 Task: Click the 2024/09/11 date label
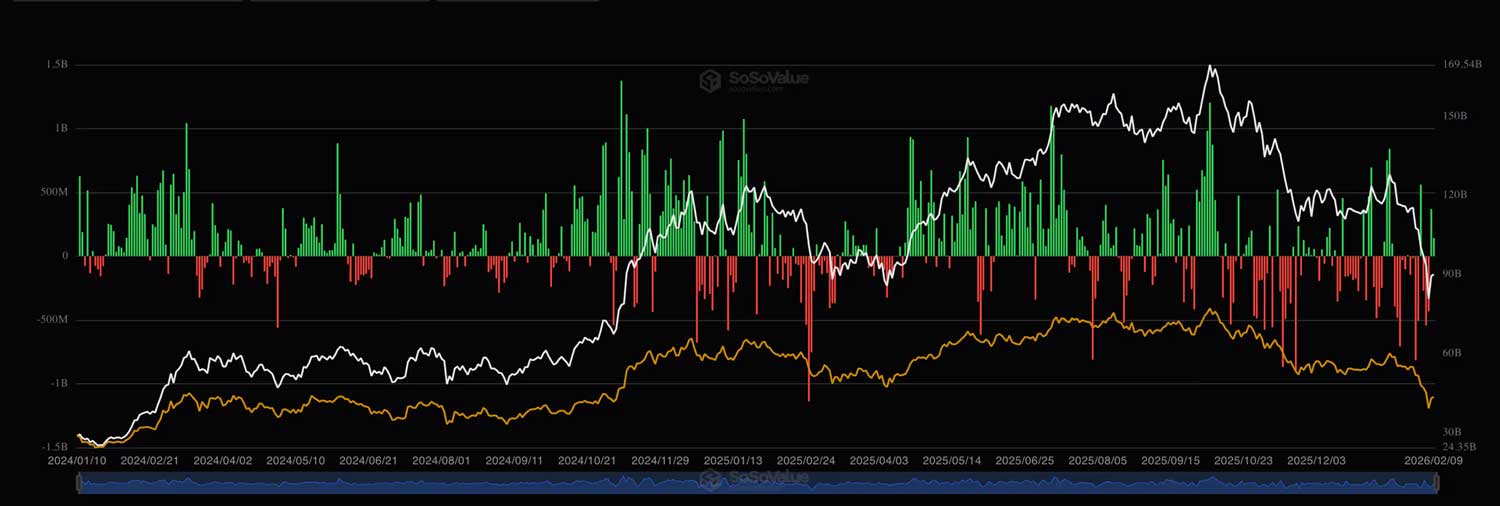coord(514,461)
